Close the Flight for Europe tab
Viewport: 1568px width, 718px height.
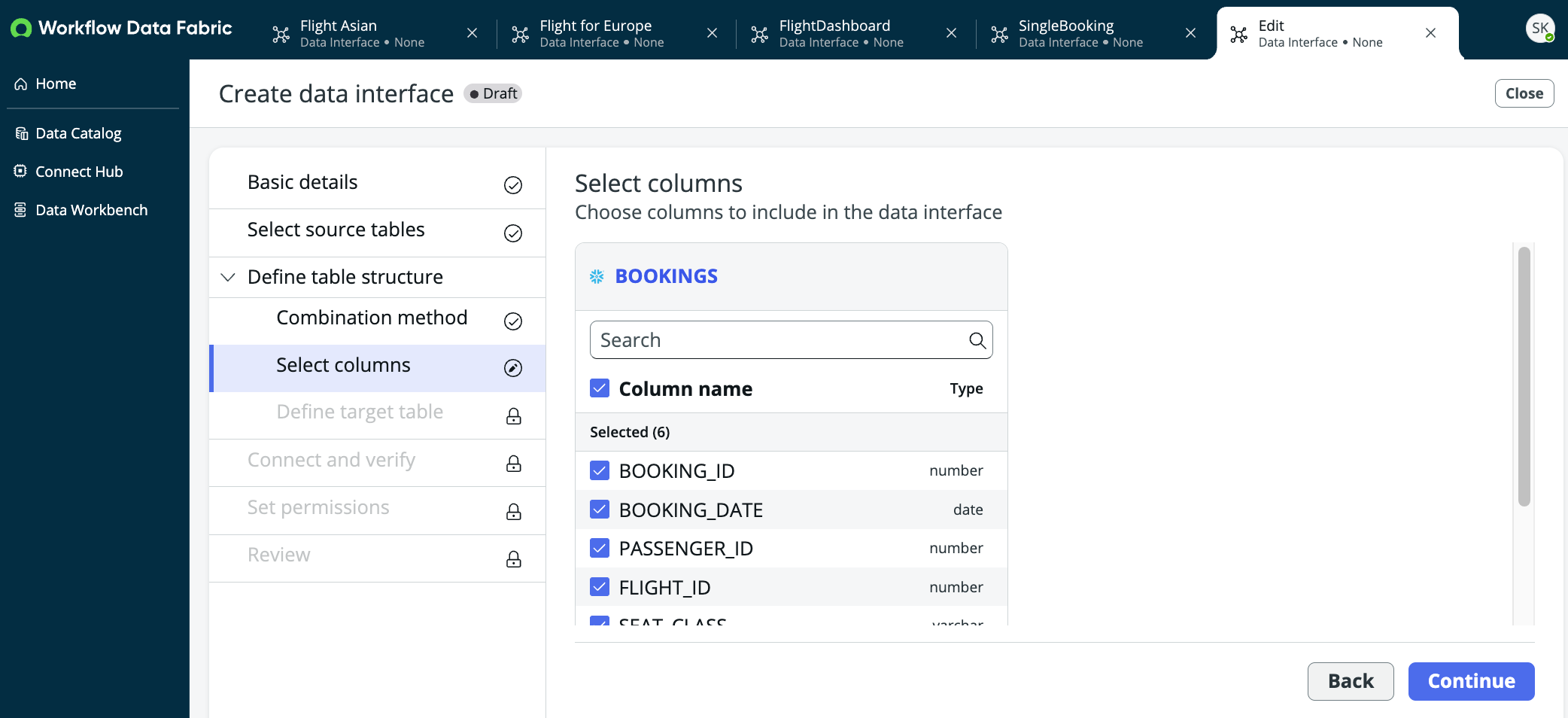[x=712, y=33]
